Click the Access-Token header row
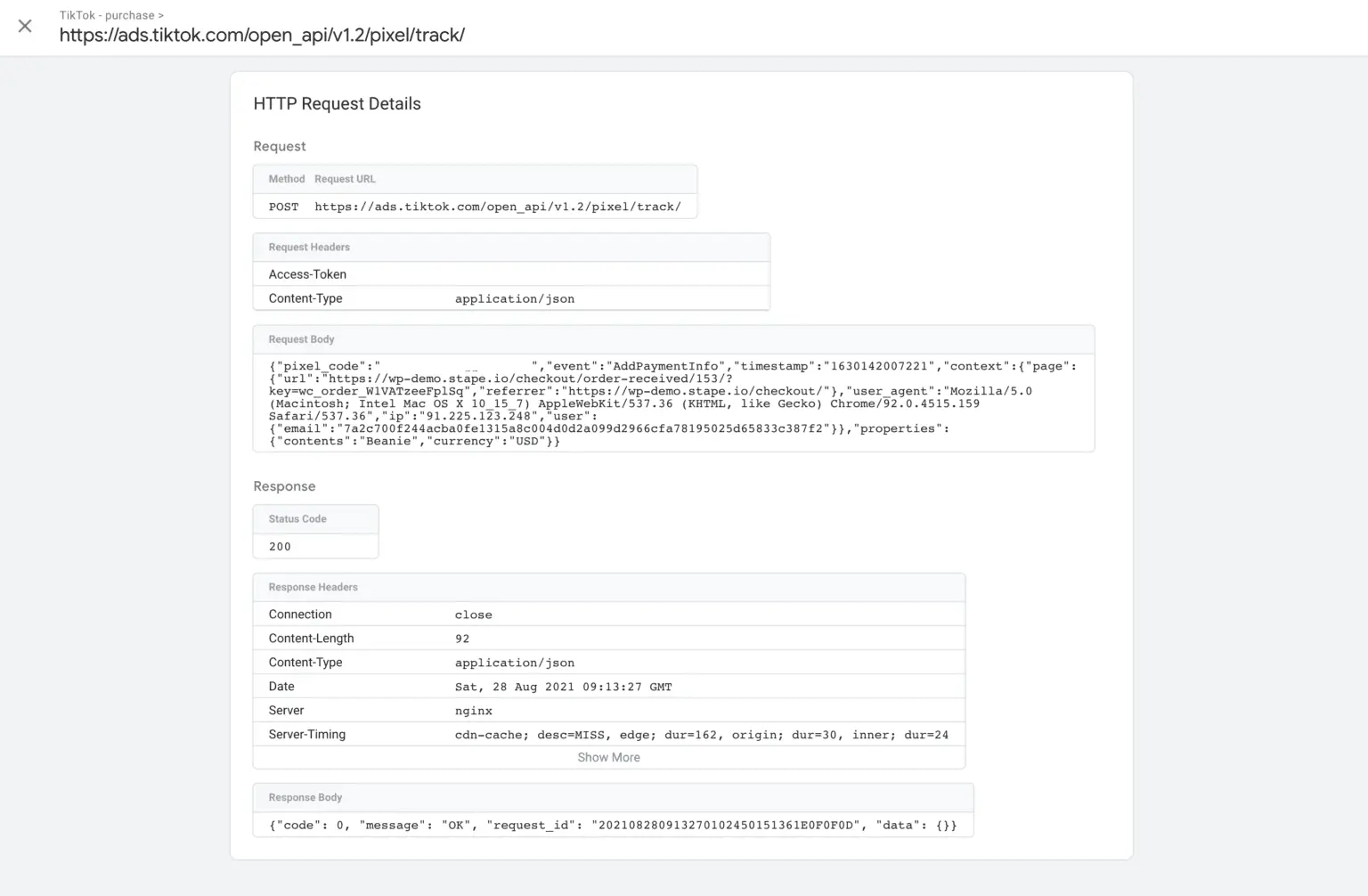This screenshot has width=1368, height=896. pos(511,274)
